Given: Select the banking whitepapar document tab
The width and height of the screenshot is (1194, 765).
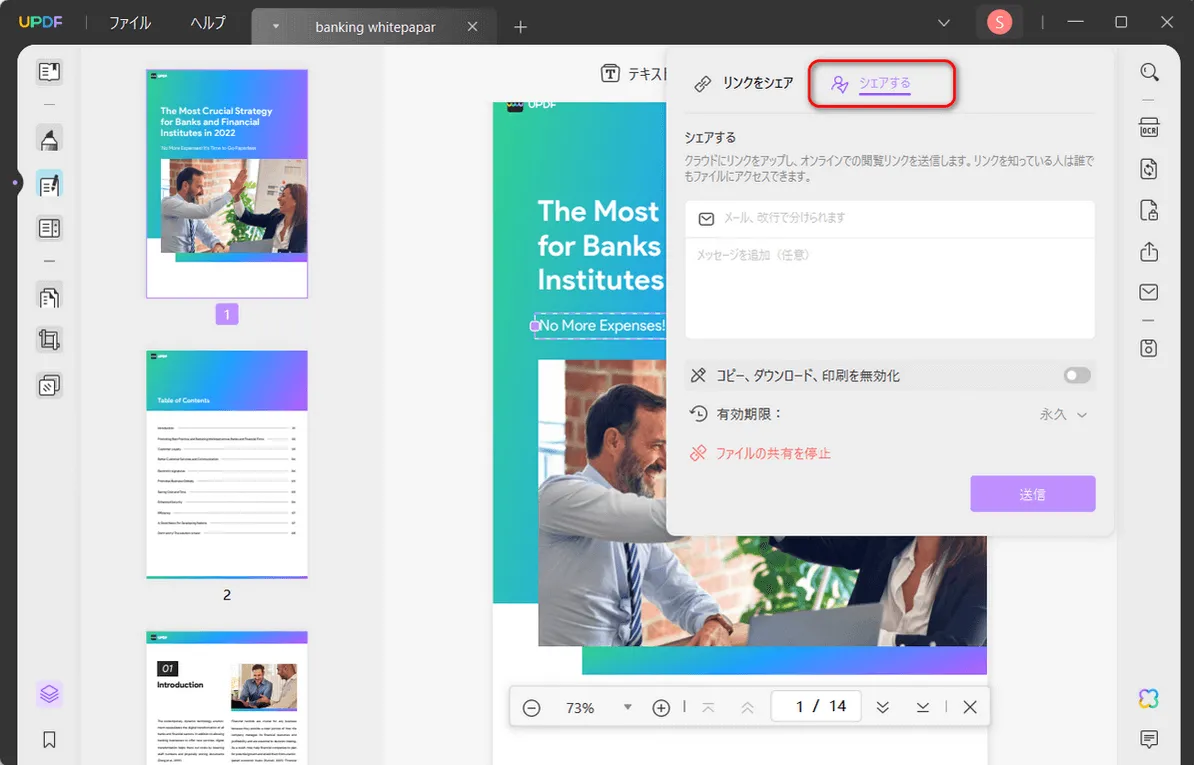Looking at the screenshot, I should [375, 27].
